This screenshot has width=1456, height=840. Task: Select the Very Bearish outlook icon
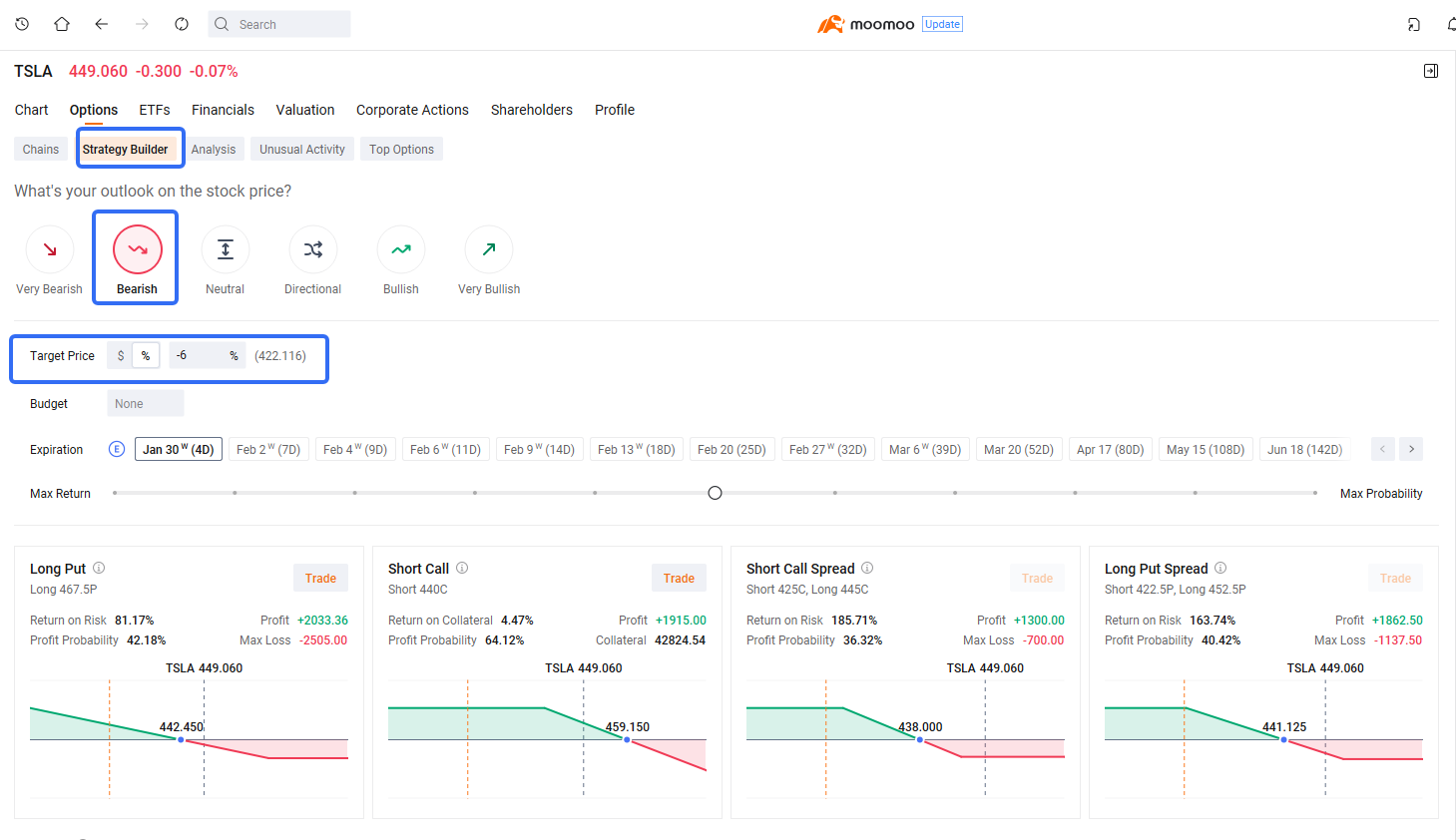click(x=50, y=249)
